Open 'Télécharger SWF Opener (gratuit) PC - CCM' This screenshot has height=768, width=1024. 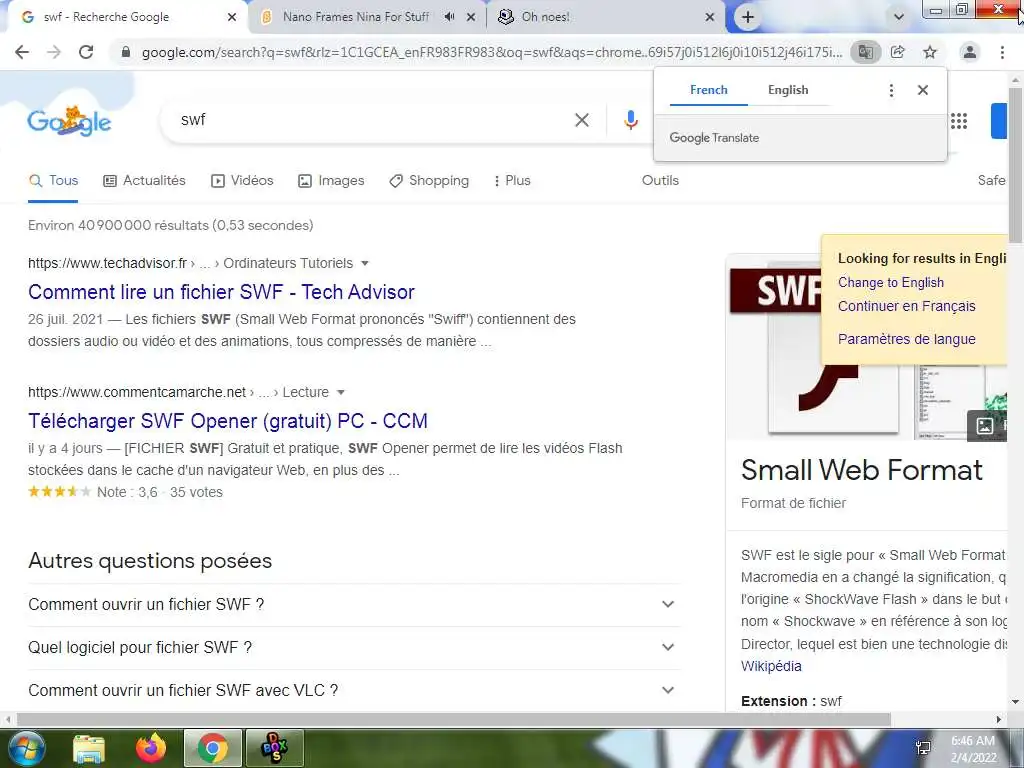pyautogui.click(x=228, y=421)
